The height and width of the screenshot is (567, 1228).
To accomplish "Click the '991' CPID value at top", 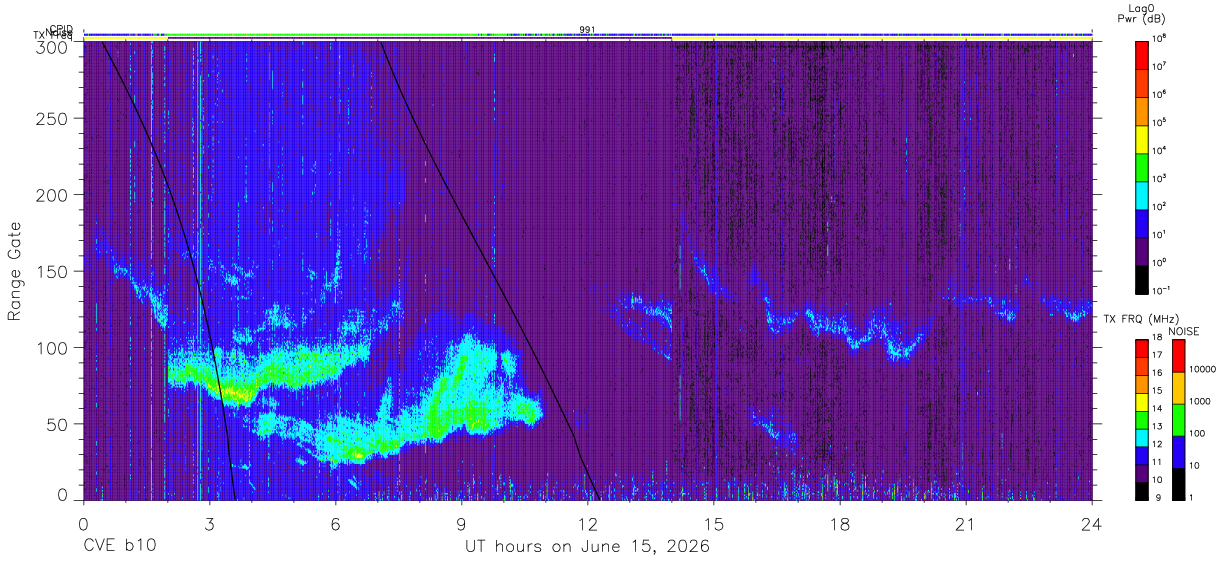I will (587, 30).
